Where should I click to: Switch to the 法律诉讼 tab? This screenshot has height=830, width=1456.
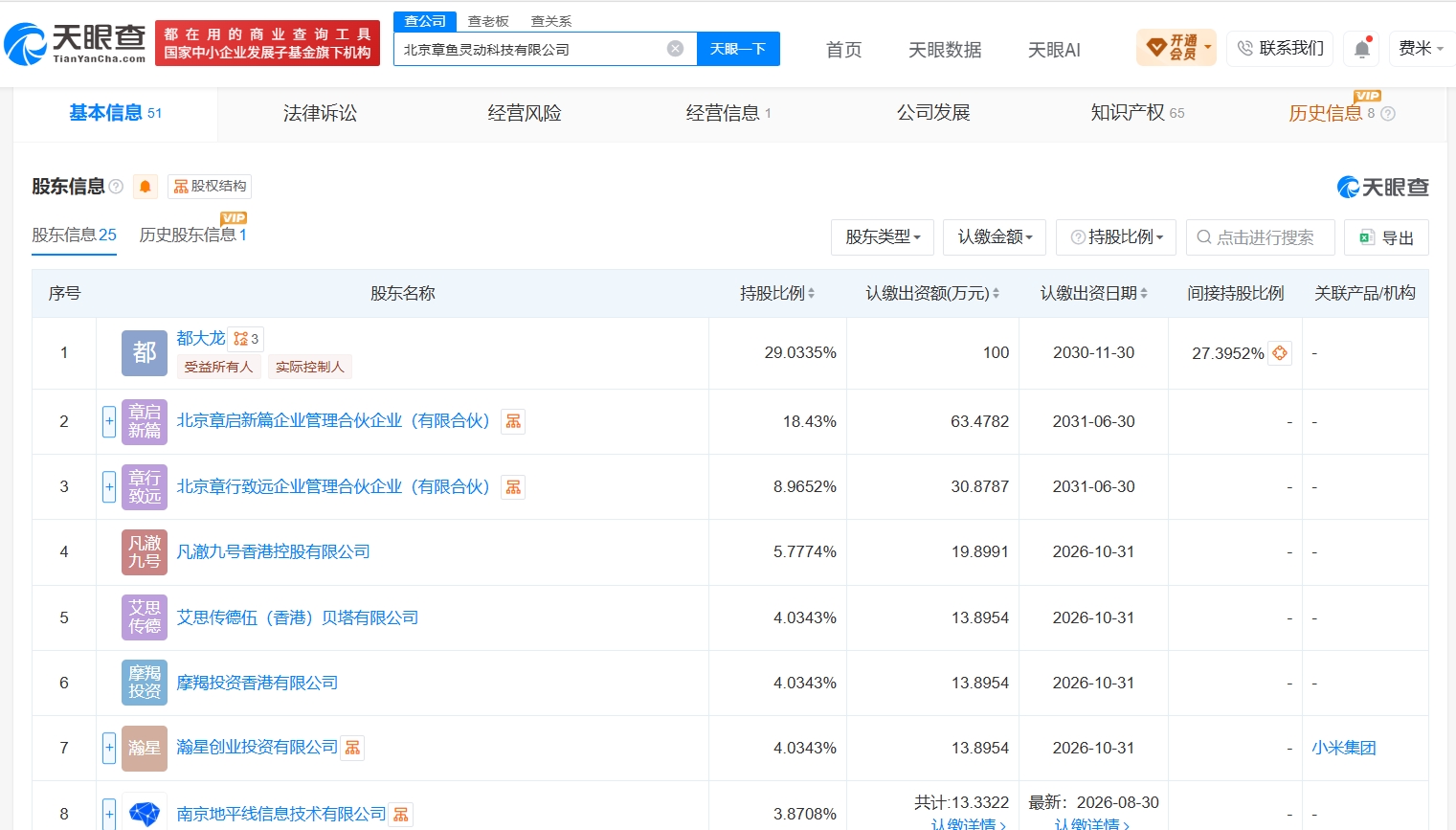click(320, 114)
